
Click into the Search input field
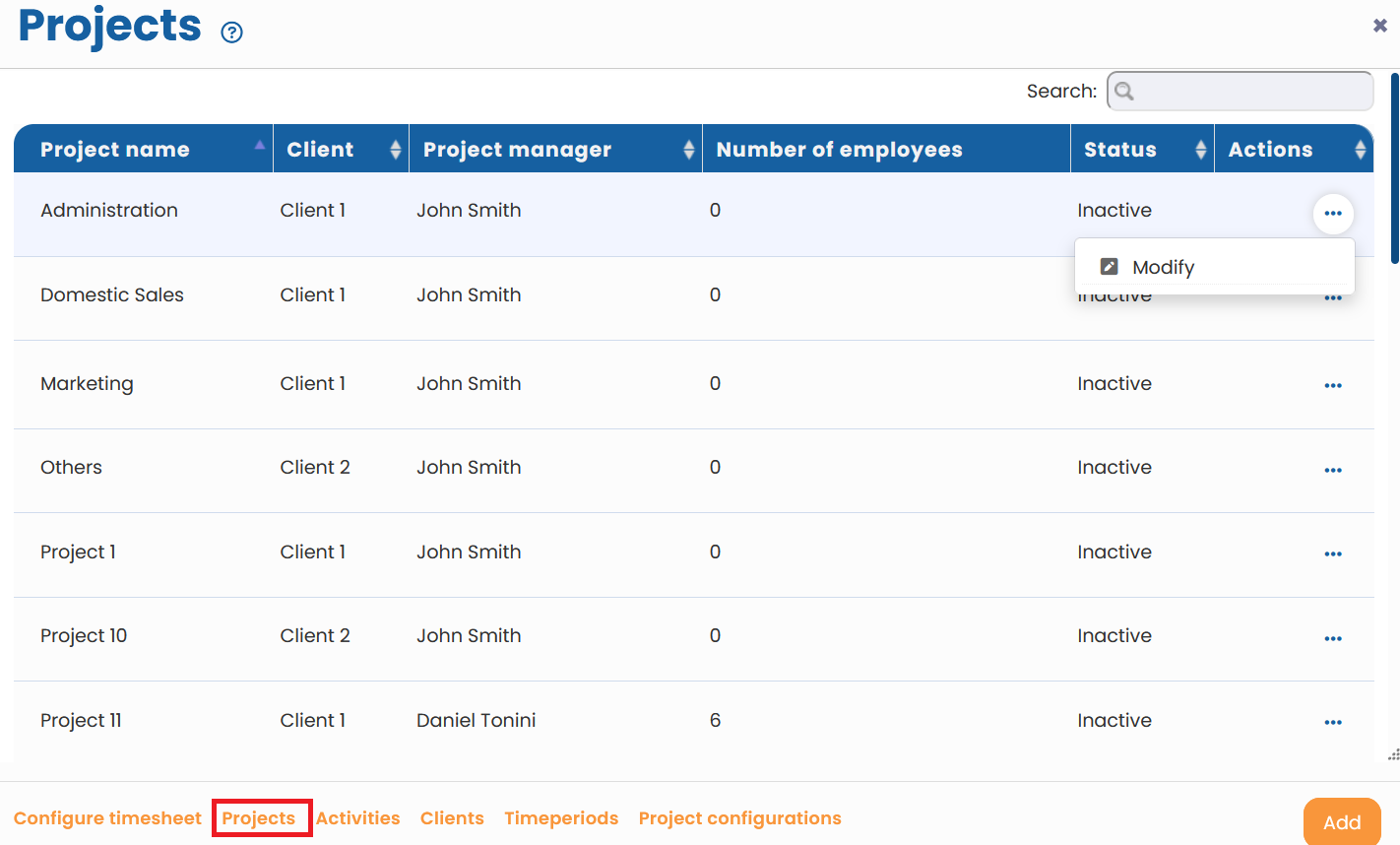point(1250,92)
